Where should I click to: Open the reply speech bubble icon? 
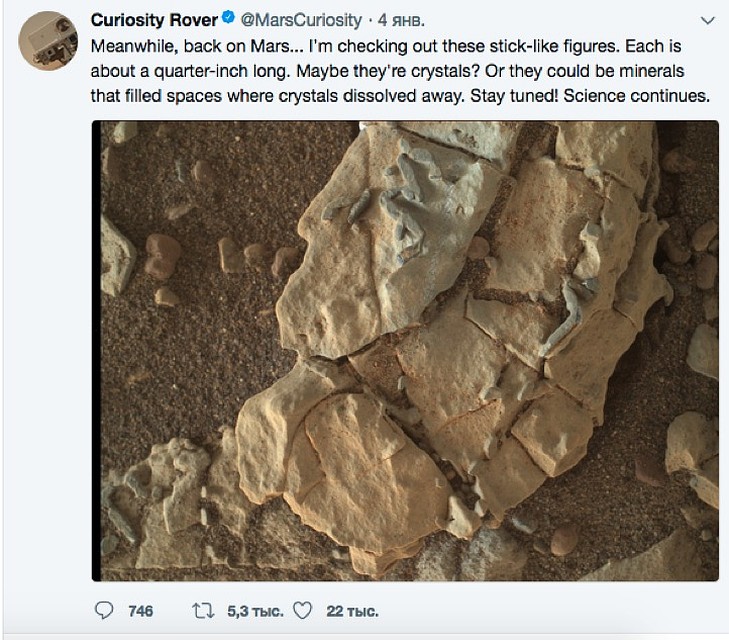(104, 611)
